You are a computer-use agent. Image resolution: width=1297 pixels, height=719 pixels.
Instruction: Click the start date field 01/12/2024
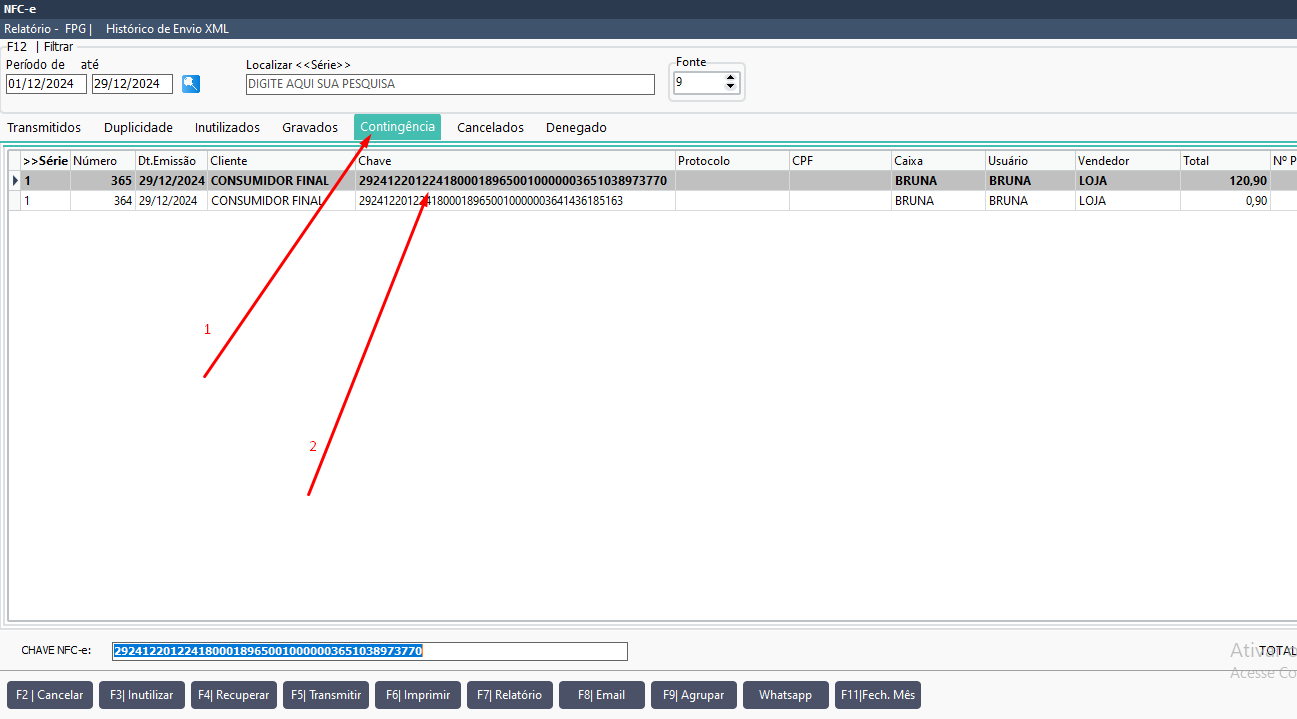click(x=46, y=84)
